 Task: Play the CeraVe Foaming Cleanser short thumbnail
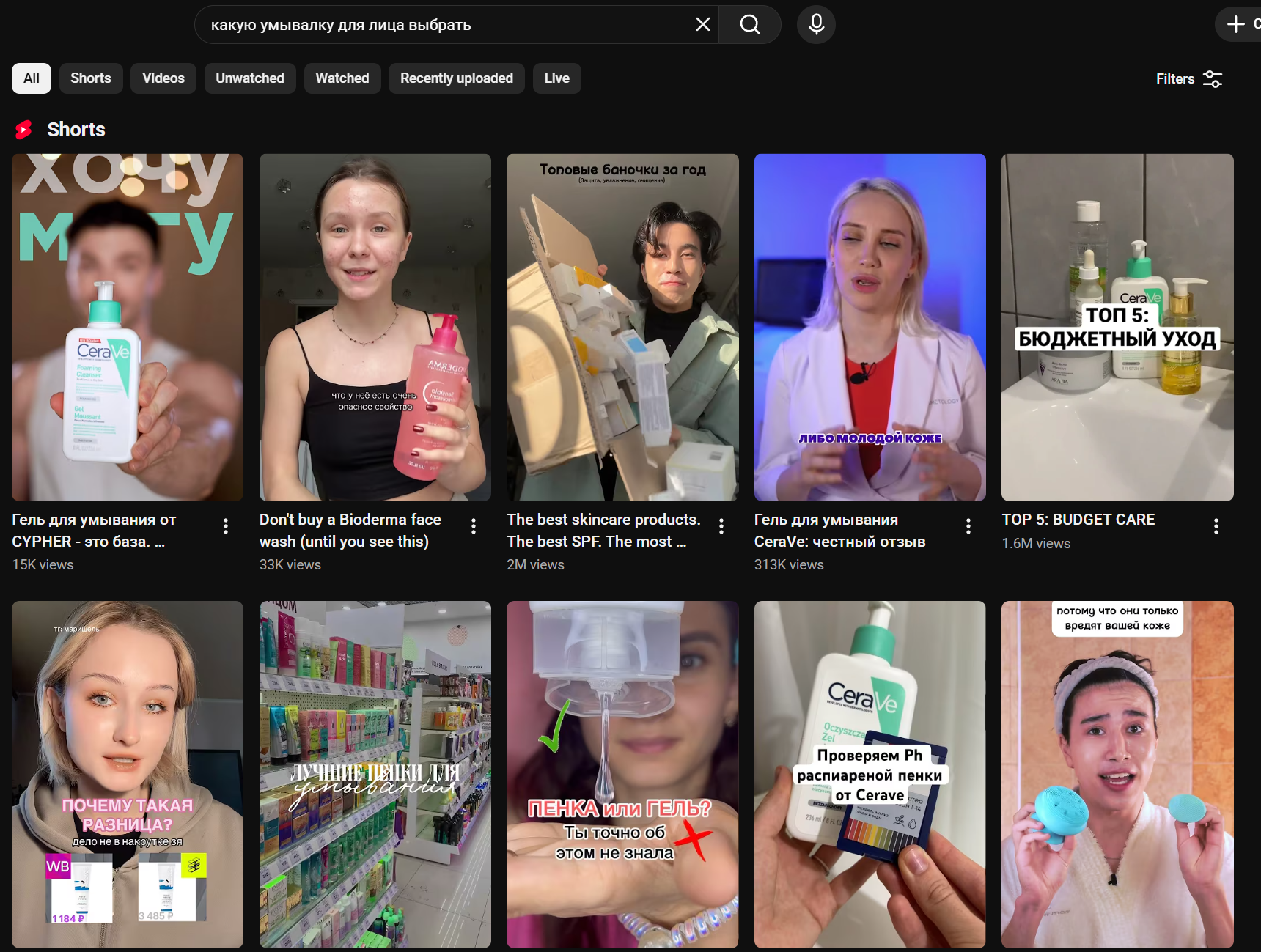[128, 328]
